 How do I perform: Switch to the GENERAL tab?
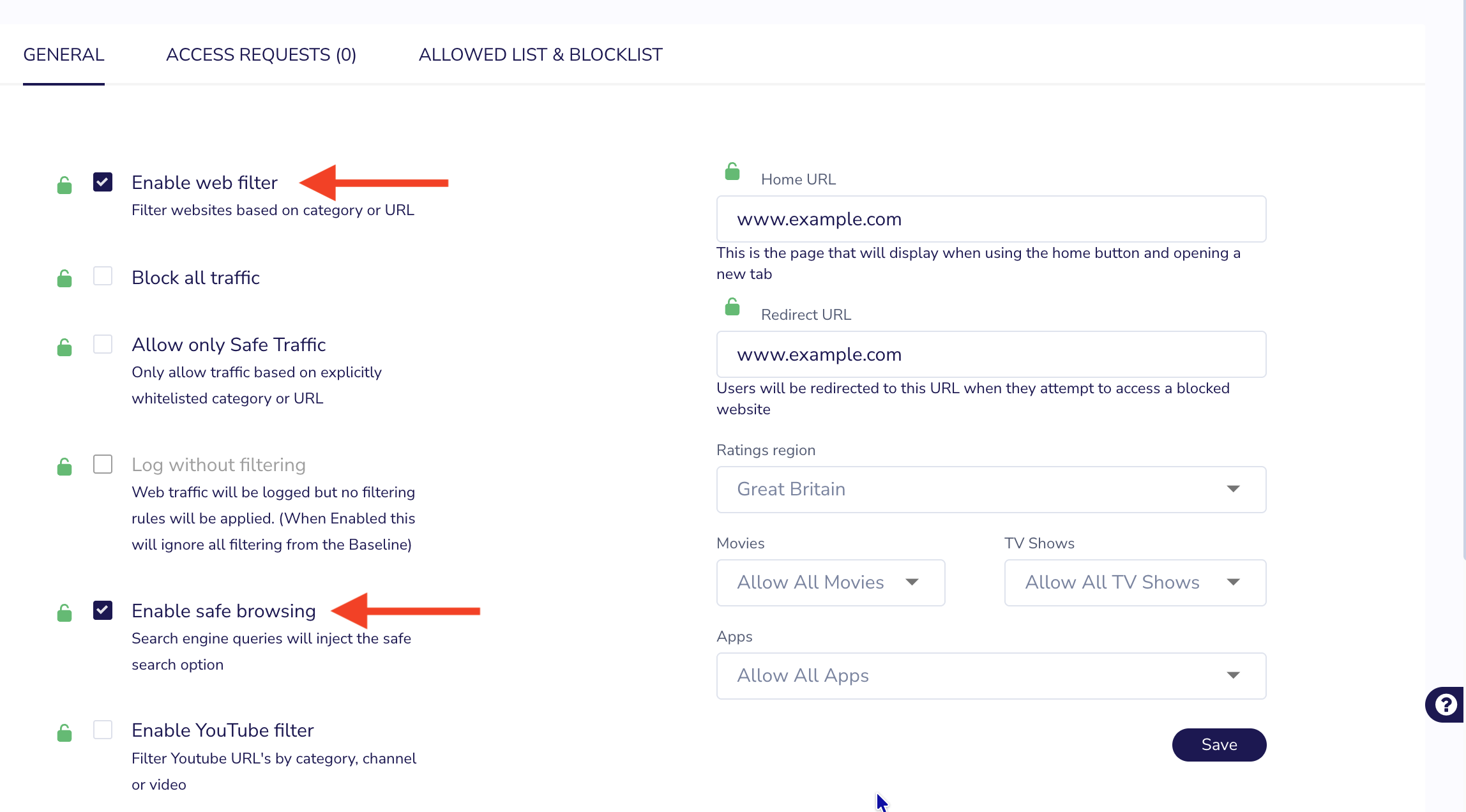click(64, 55)
